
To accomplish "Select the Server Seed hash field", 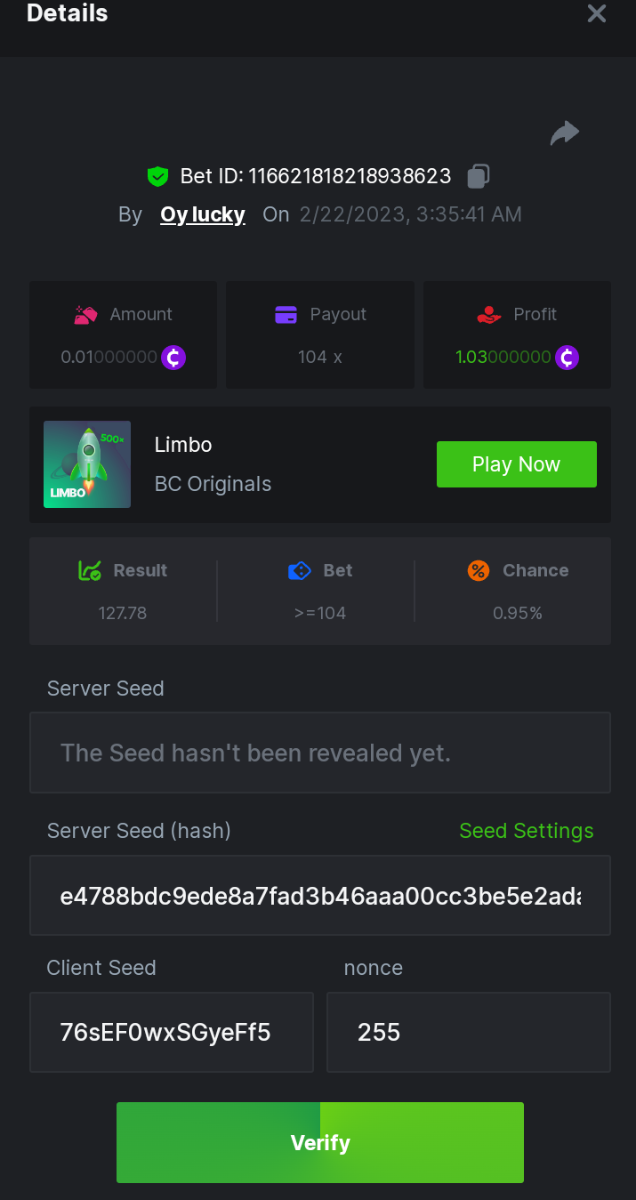I will click(x=320, y=895).
